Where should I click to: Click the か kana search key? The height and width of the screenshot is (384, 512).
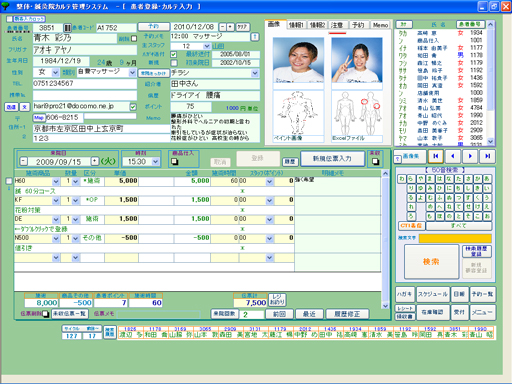coord(478,179)
